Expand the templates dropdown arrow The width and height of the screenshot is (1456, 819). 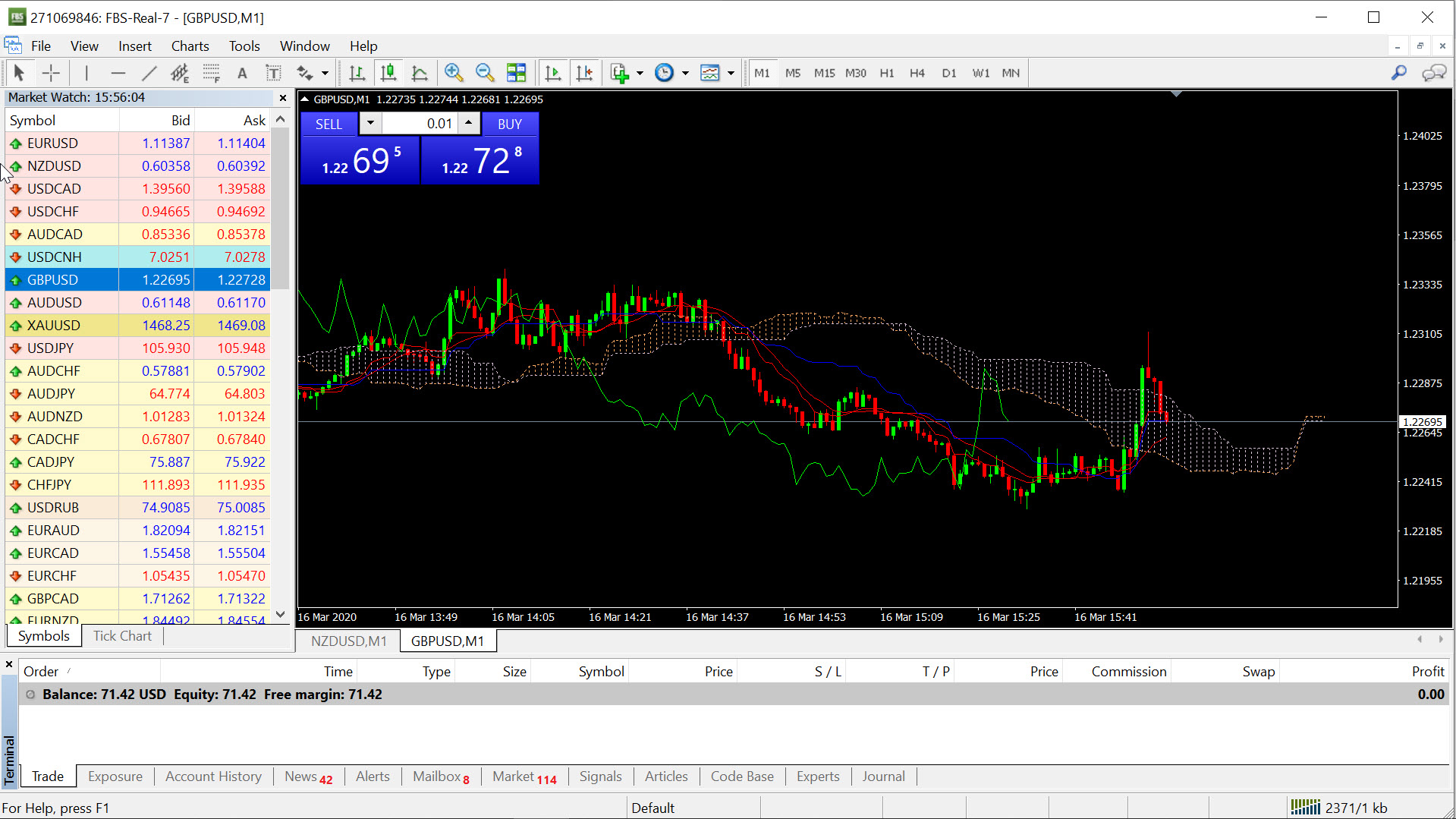coord(731,73)
